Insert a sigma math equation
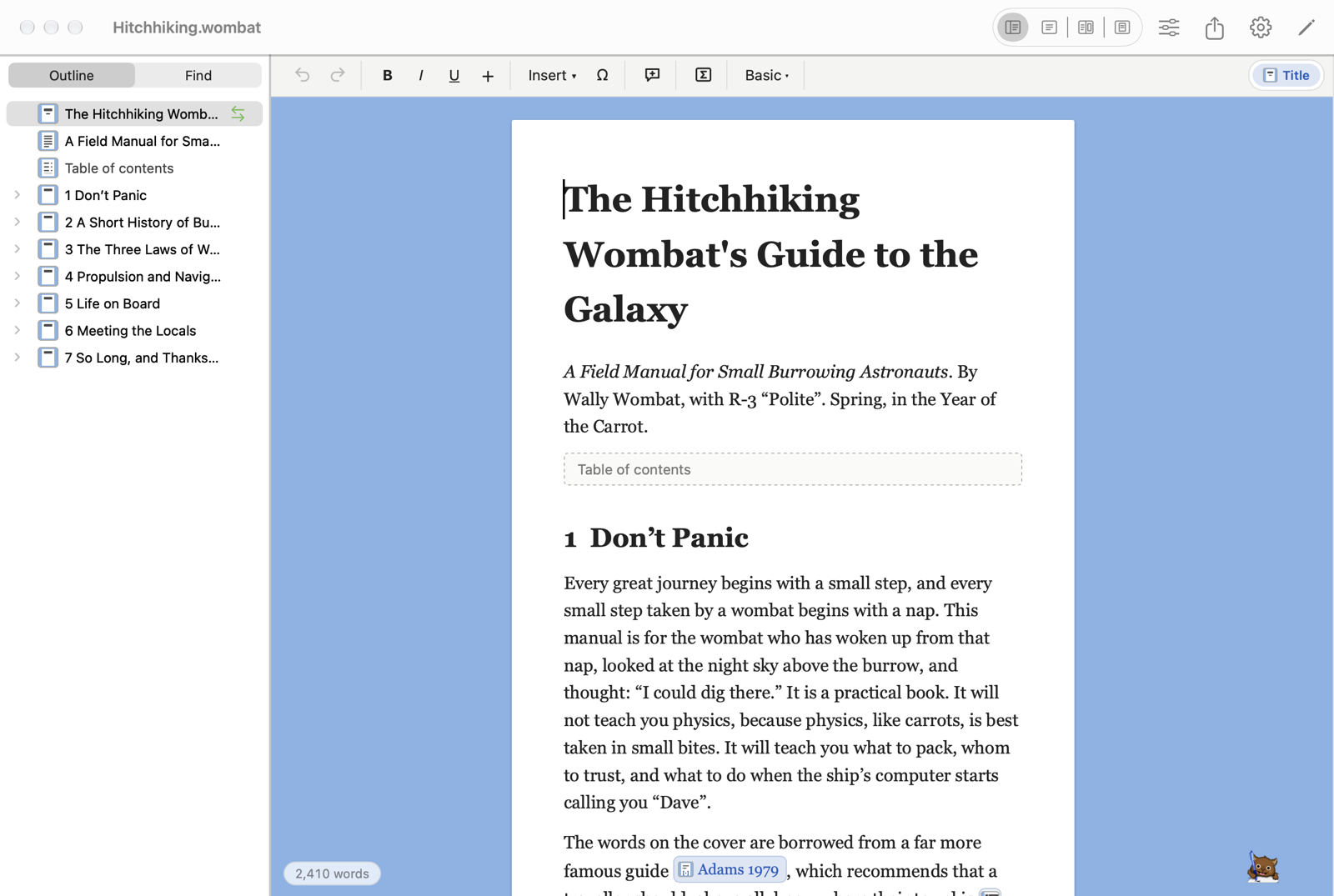Image resolution: width=1334 pixels, height=896 pixels. click(704, 75)
